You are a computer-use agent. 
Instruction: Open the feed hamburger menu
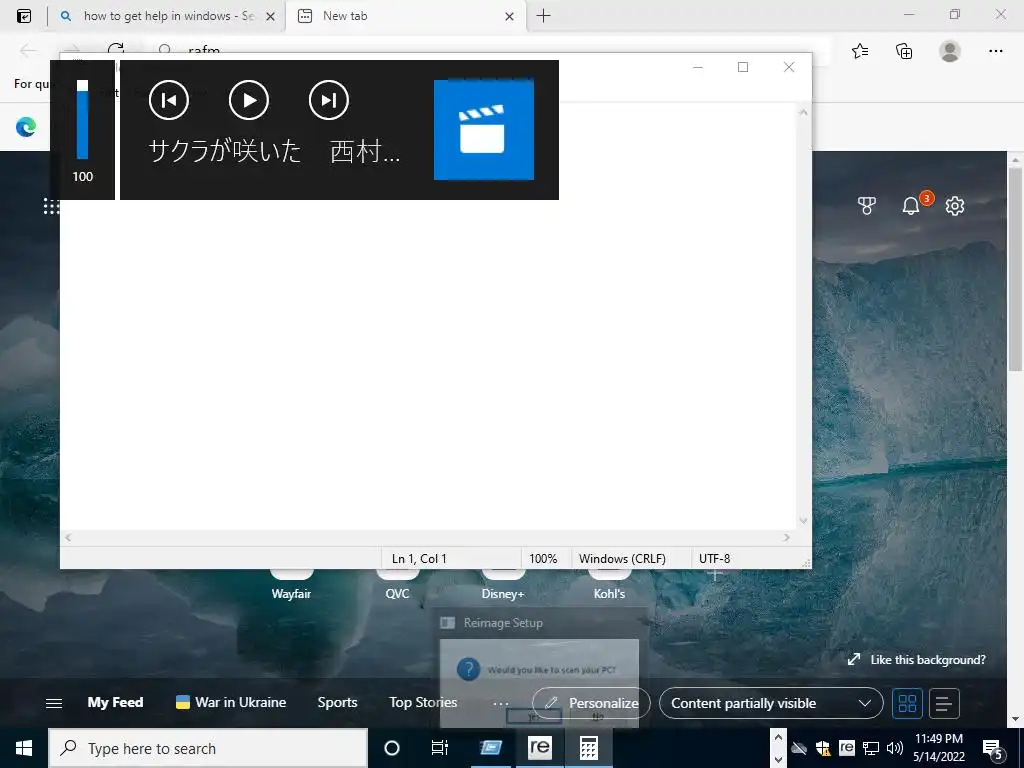pyautogui.click(x=54, y=703)
